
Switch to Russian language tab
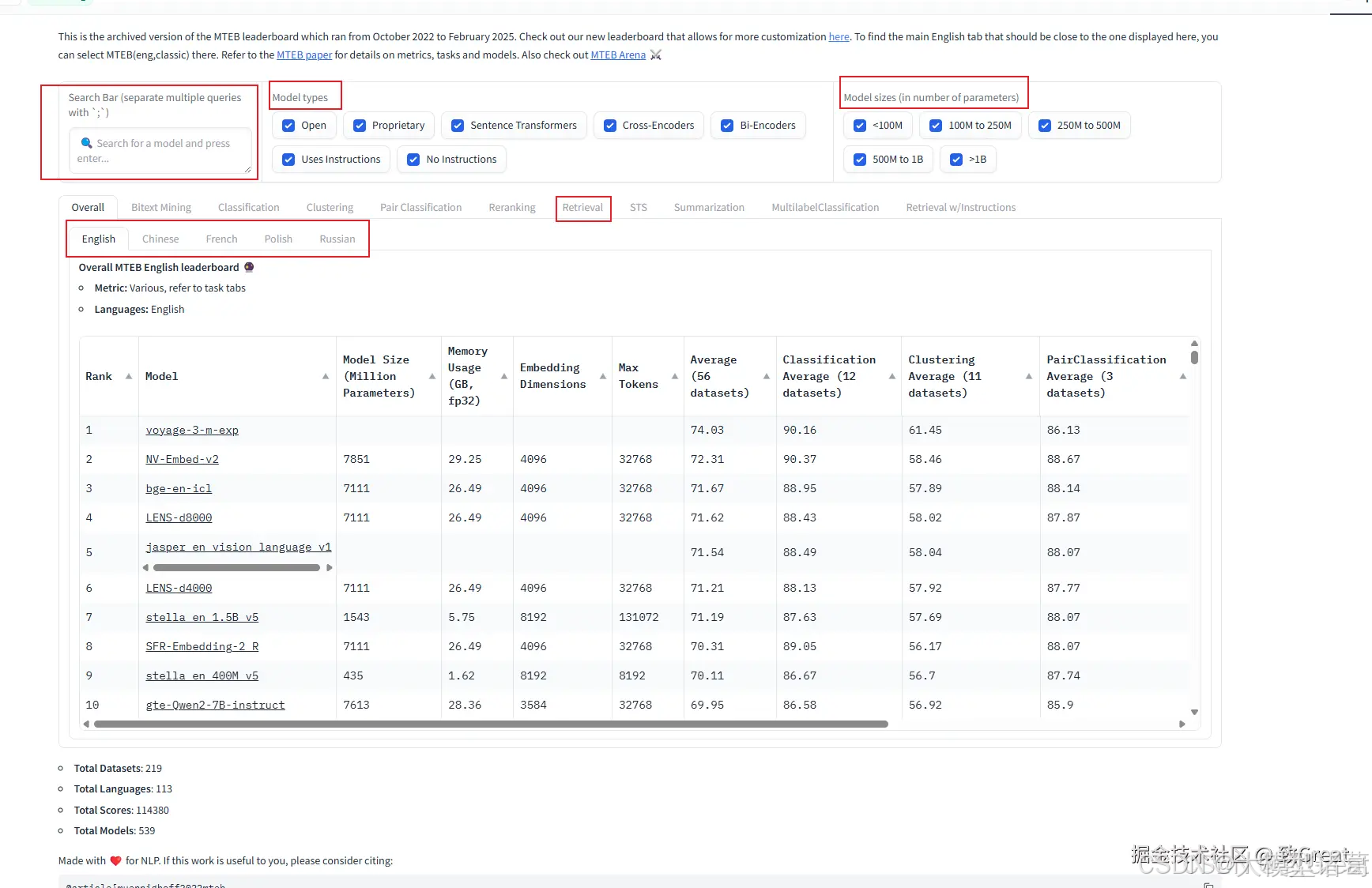click(x=337, y=239)
